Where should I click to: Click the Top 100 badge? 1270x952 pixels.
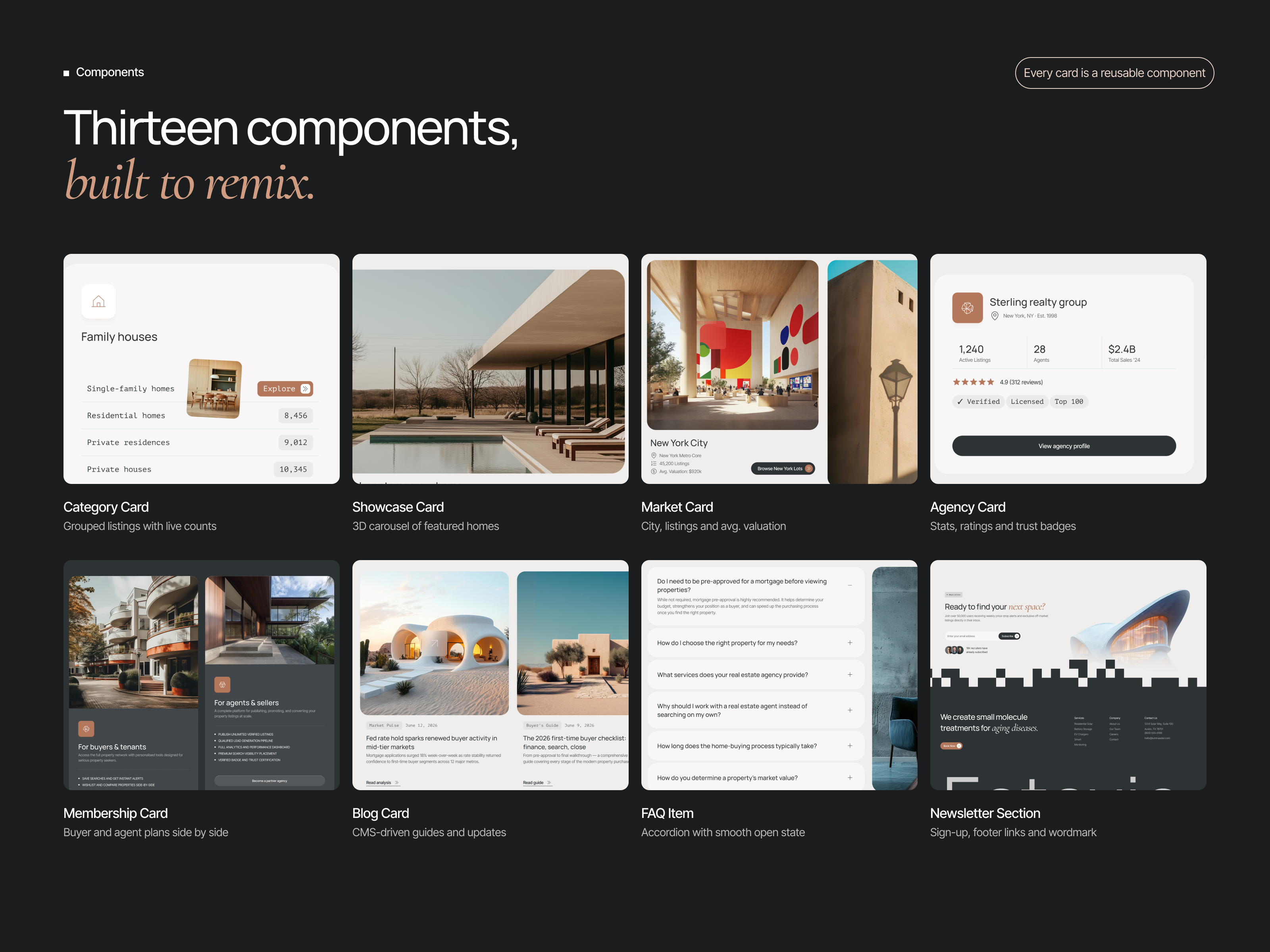click(x=1069, y=402)
